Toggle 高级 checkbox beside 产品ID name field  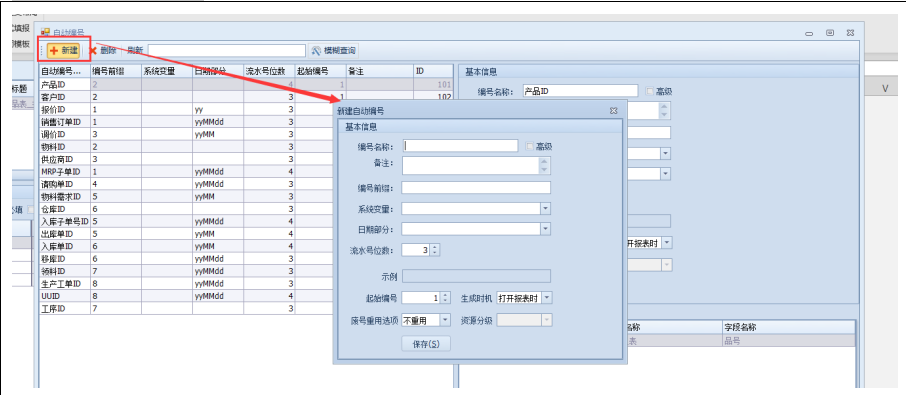(x=649, y=91)
